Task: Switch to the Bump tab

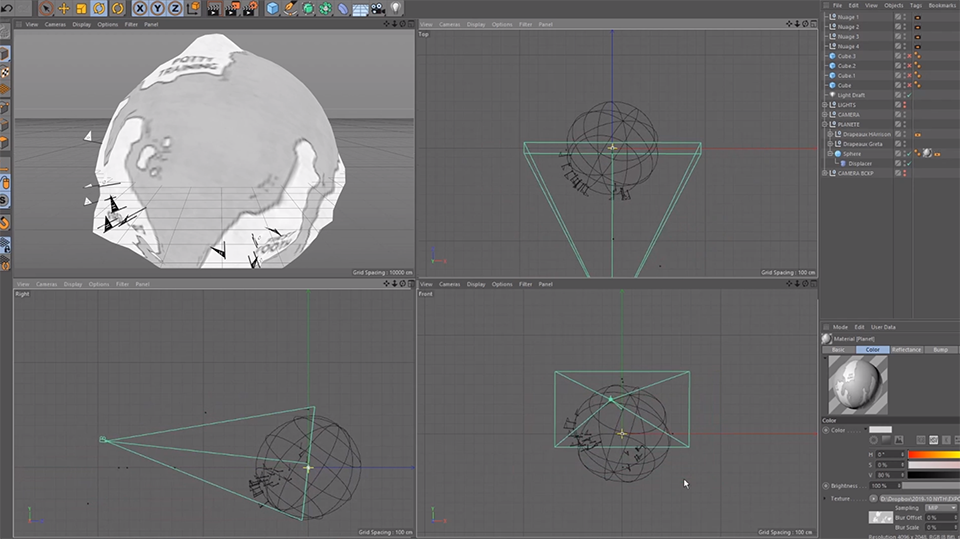Action: click(940, 350)
